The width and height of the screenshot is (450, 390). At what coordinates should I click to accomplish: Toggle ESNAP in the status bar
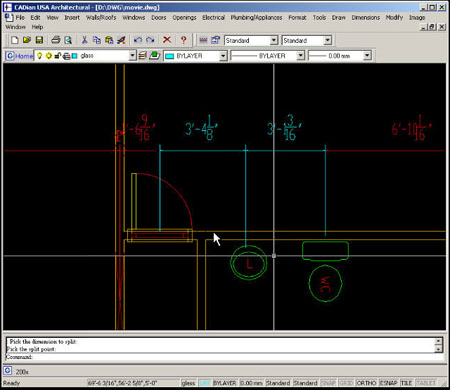pyautogui.click(x=389, y=383)
